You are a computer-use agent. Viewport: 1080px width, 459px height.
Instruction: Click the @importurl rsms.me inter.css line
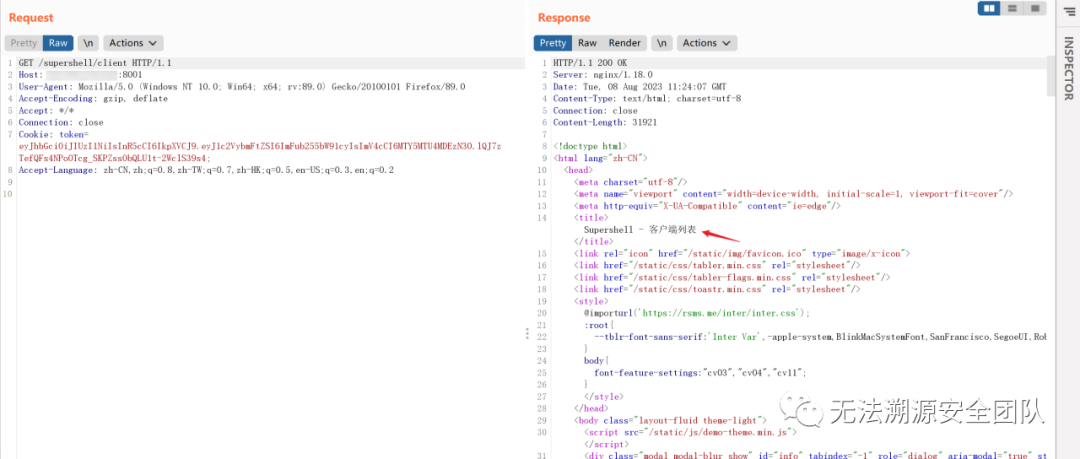(x=697, y=313)
